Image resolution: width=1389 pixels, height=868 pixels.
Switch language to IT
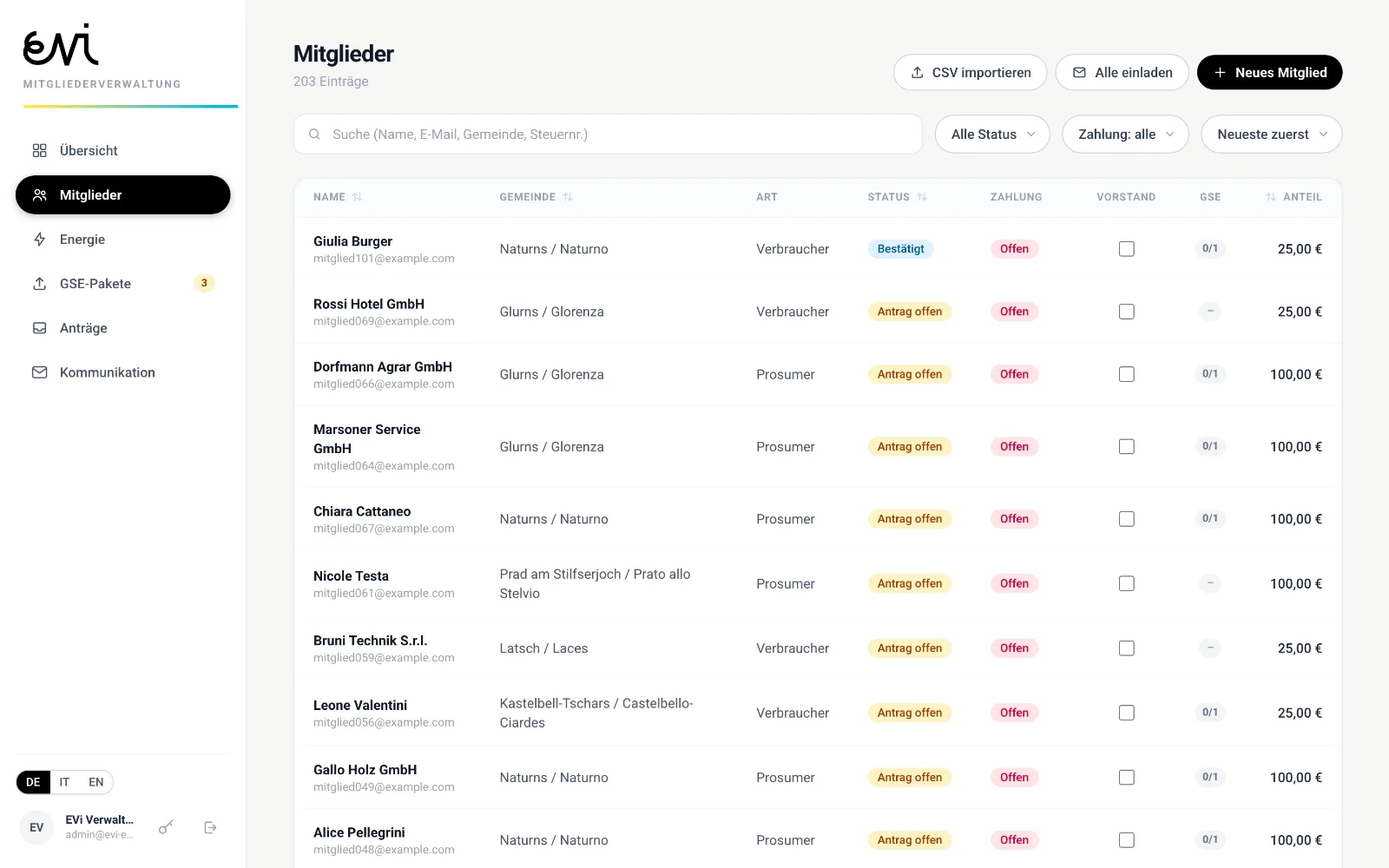pyautogui.click(x=64, y=782)
